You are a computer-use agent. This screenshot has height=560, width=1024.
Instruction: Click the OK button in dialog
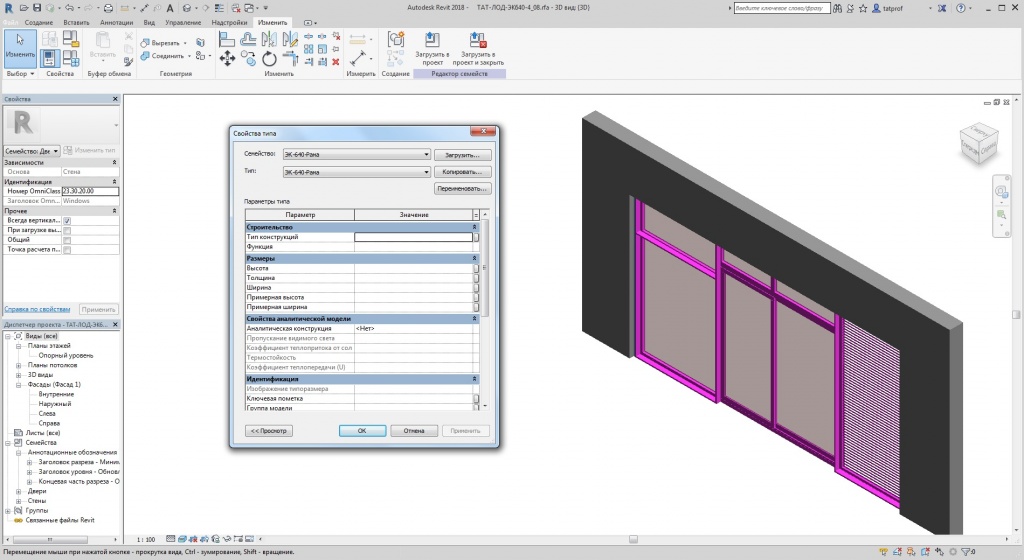(362, 431)
